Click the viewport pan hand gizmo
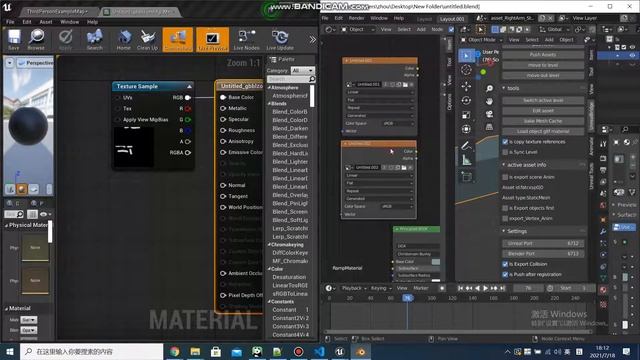This screenshot has width=640, height=360. tap(489, 101)
